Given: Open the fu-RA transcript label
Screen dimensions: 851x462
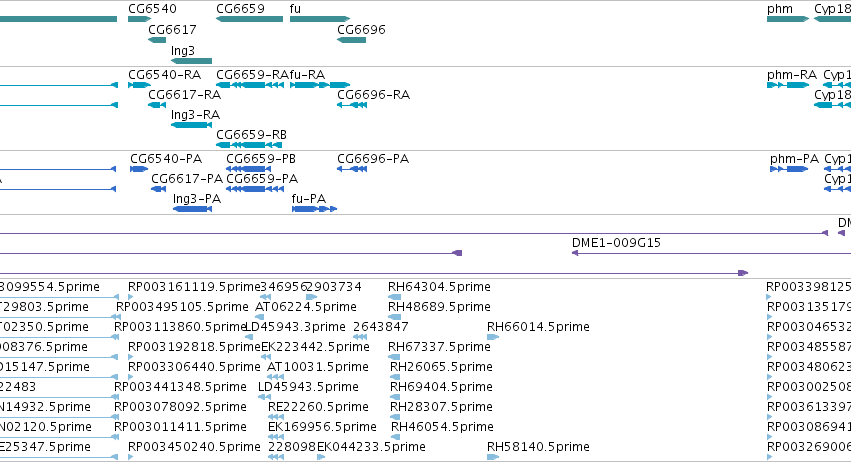Looking at the screenshot, I should click(x=307, y=75).
